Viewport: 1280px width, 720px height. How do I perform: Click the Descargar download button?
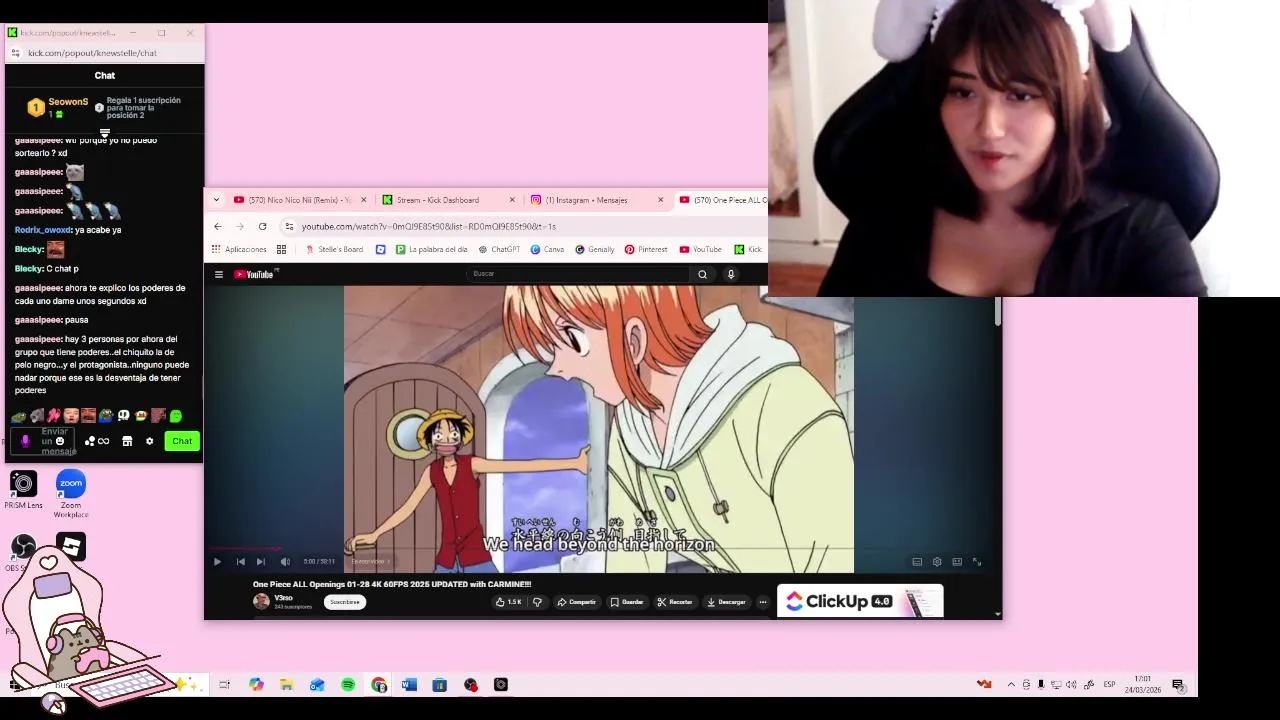(727, 602)
